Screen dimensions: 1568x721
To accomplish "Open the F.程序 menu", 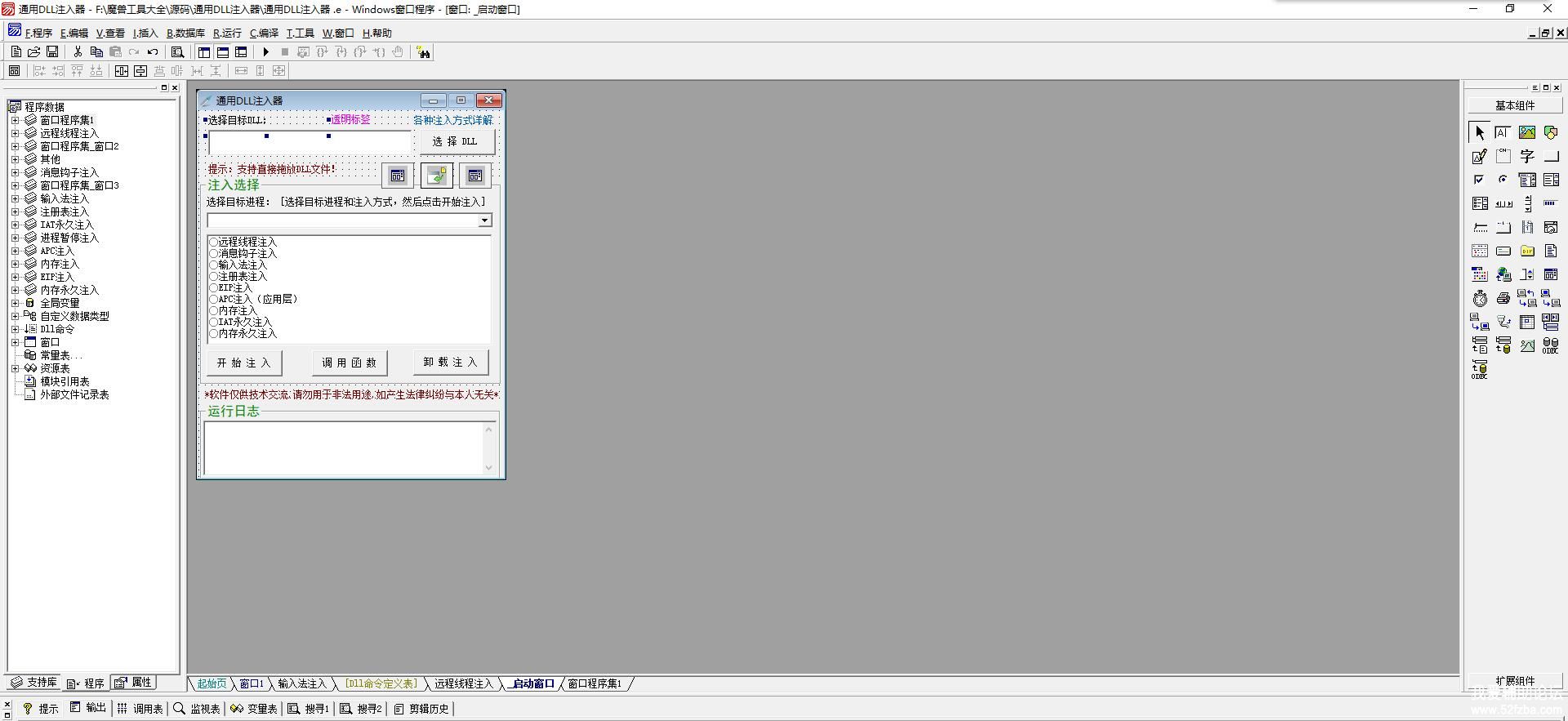I will pos(38,33).
